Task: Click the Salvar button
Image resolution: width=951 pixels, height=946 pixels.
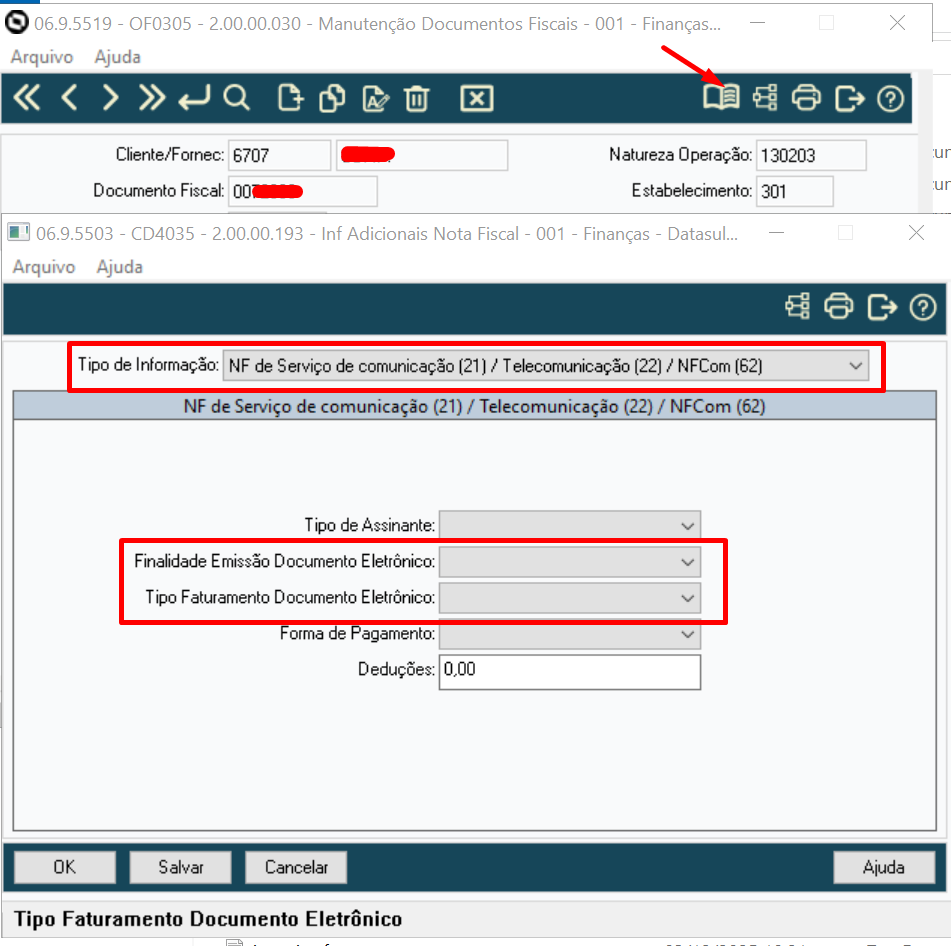Action: [x=181, y=867]
